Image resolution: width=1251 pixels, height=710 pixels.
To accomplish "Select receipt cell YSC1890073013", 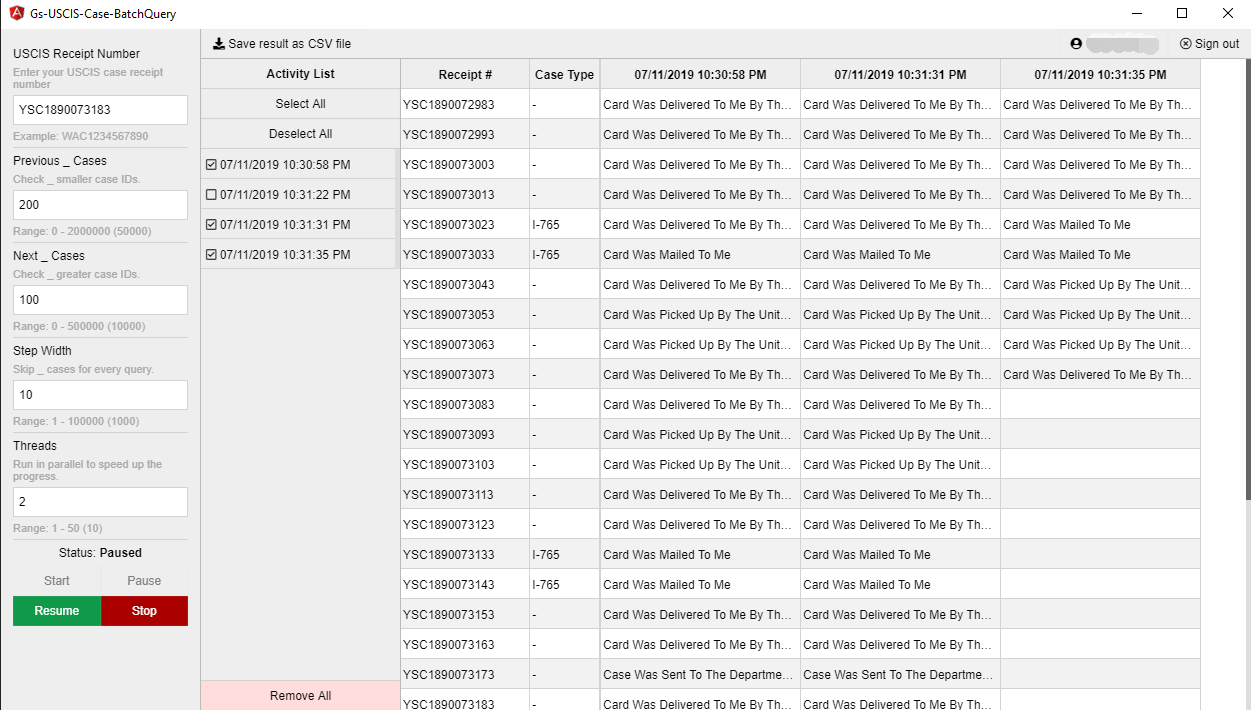I will [465, 195].
